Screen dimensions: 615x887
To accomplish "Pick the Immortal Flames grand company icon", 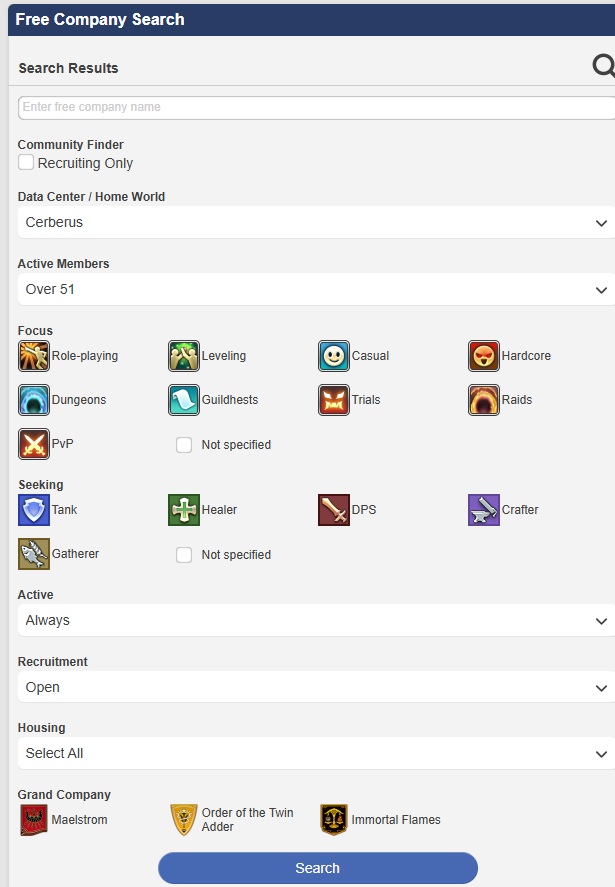I will (334, 820).
